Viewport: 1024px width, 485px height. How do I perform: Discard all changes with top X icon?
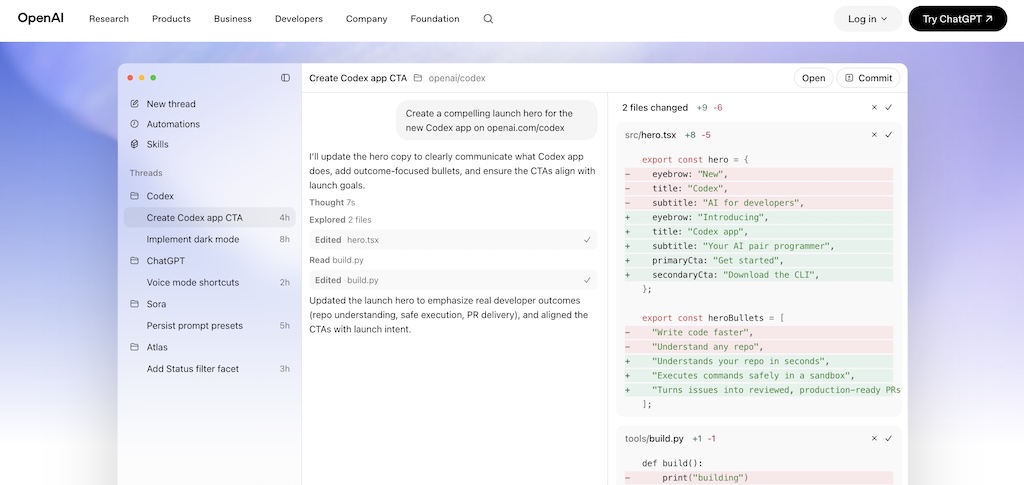pyautogui.click(x=874, y=108)
